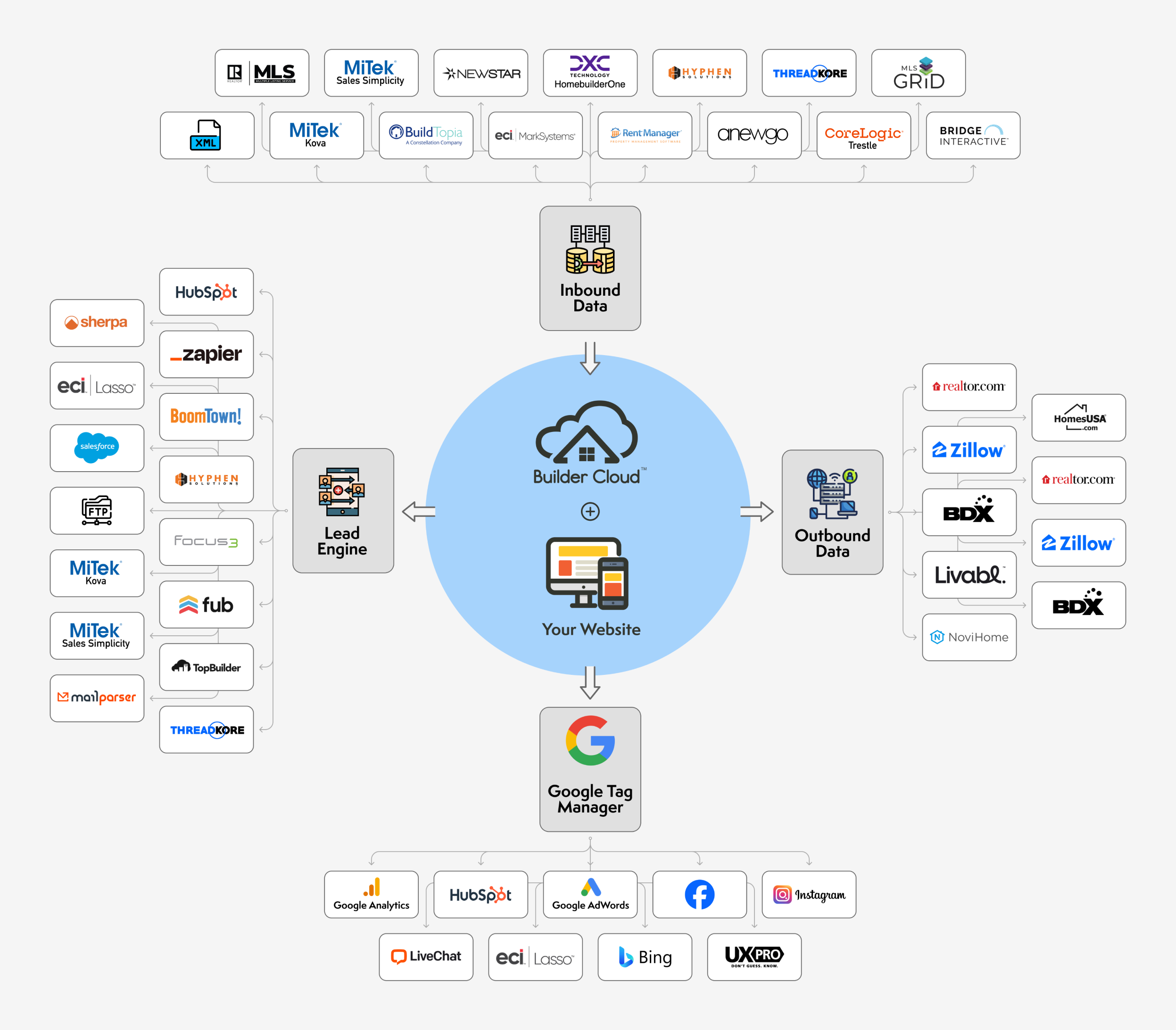Image resolution: width=1176 pixels, height=1030 pixels.
Task: Click the Zillow card below realtor.com, left column
Action: click(969, 449)
